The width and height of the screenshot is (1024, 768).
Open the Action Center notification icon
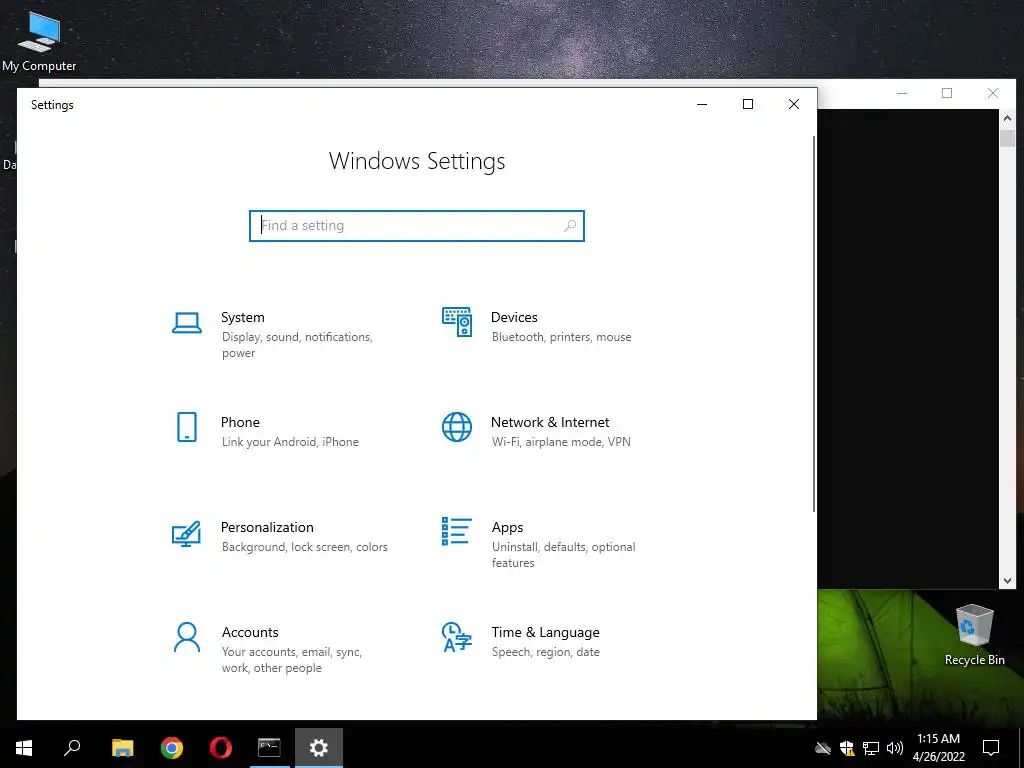[991, 748]
